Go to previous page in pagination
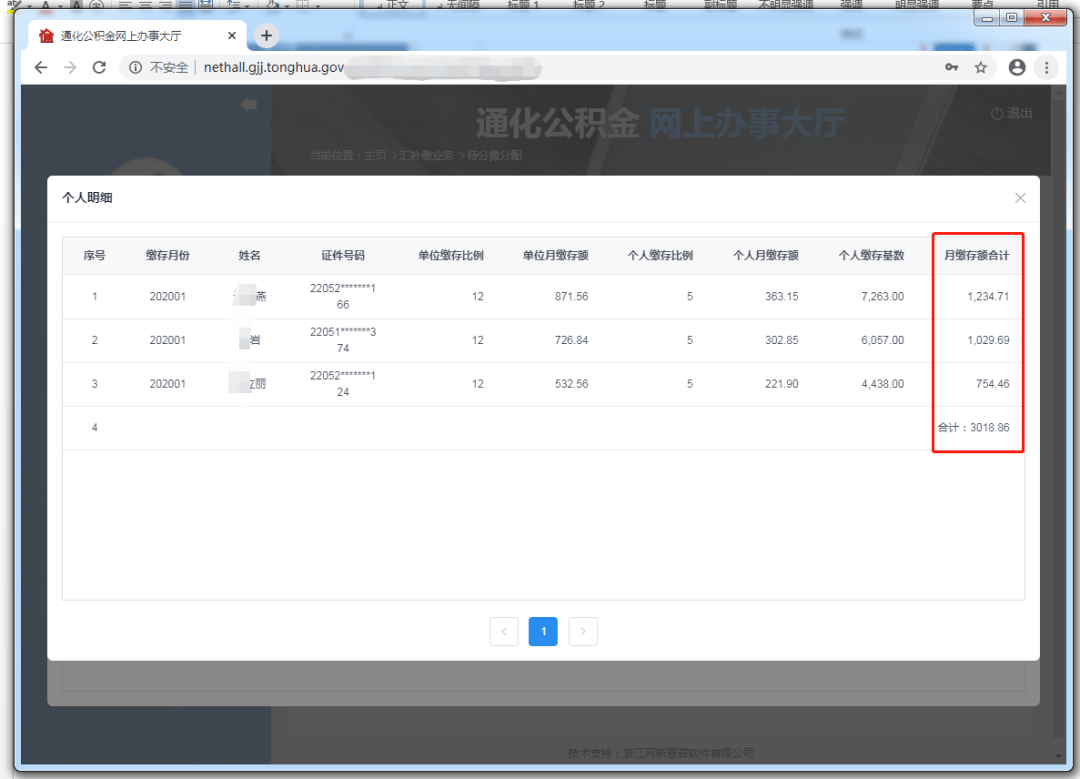The width and height of the screenshot is (1080, 779). tap(504, 632)
